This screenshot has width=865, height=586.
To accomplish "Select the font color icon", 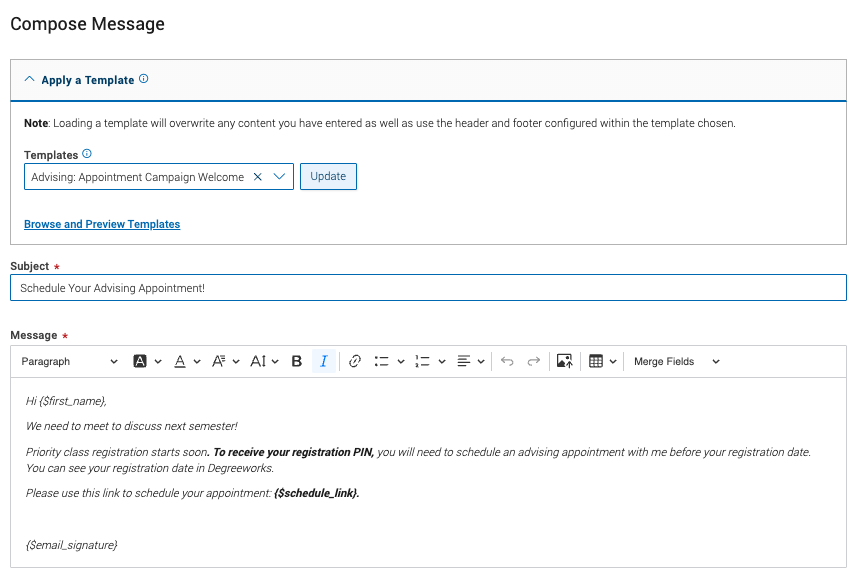I will coord(180,361).
